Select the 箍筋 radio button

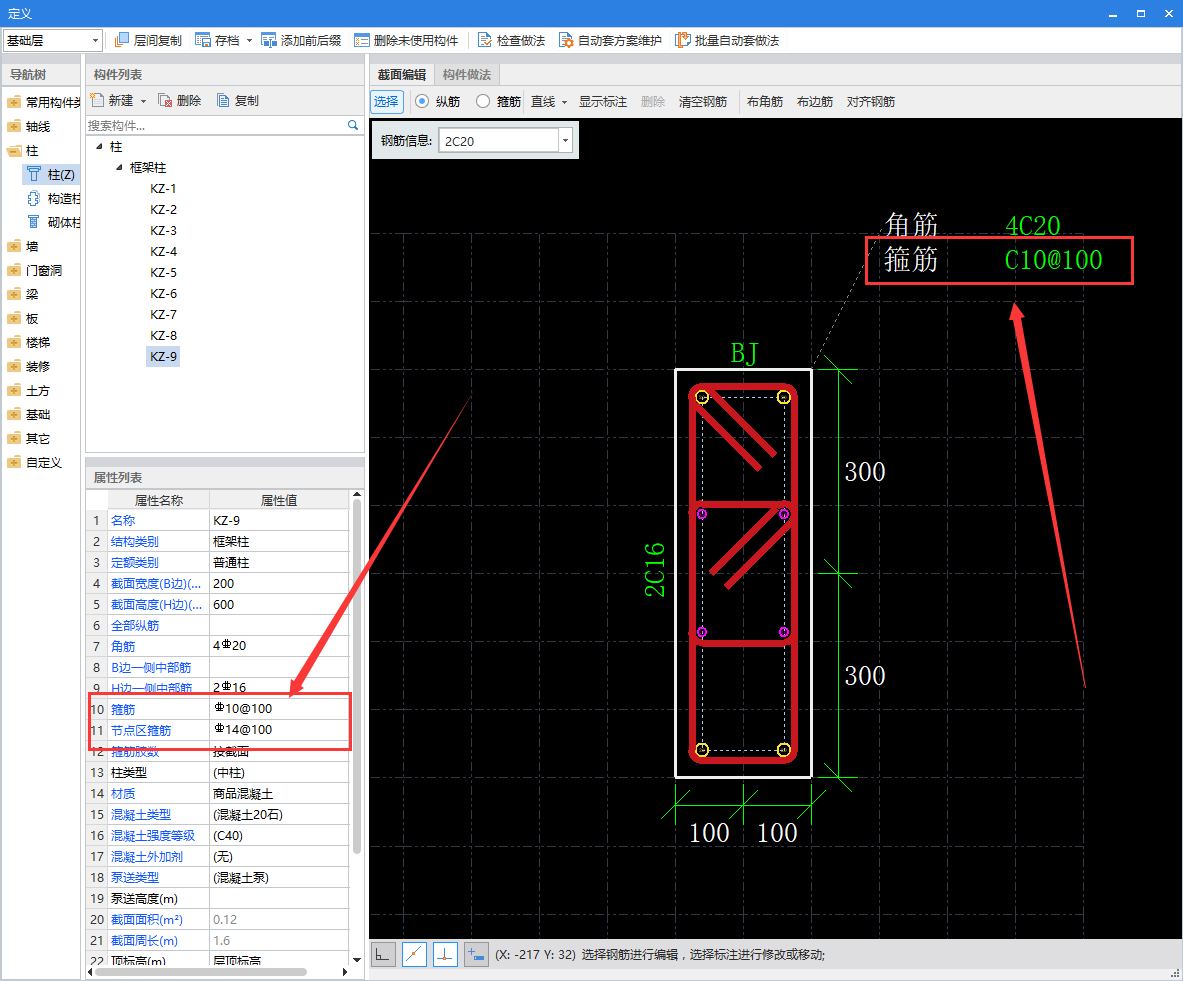(483, 101)
